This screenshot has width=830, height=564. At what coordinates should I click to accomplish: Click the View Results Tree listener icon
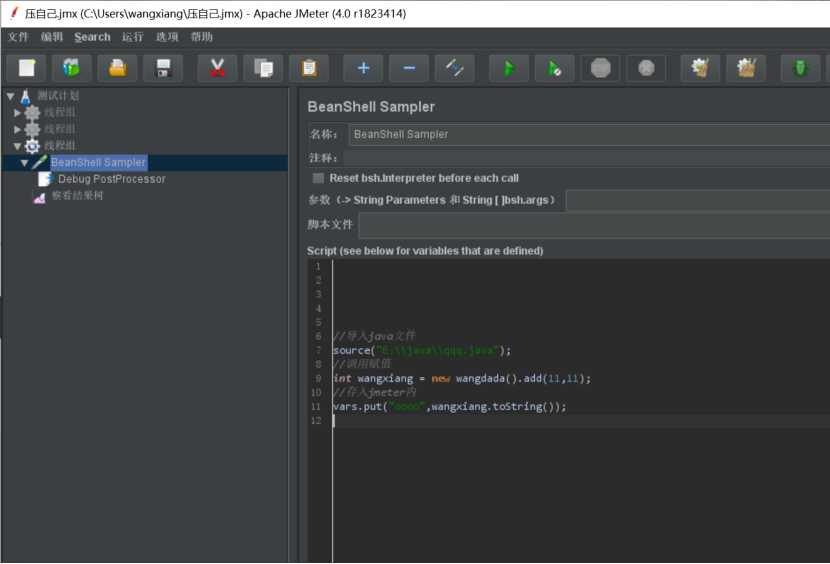coord(40,198)
